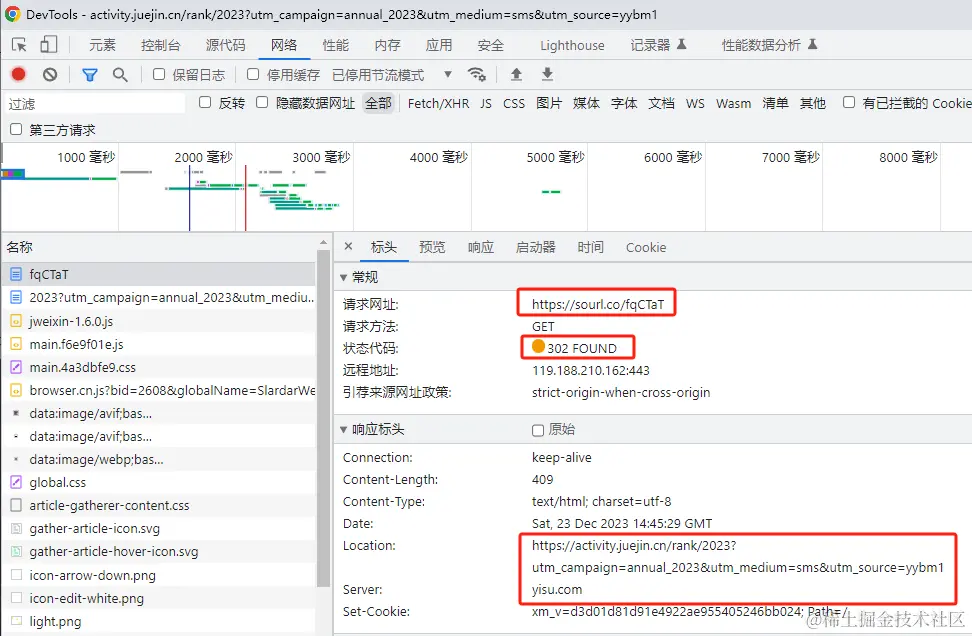Open the 启动器 tab in request details
The height and width of the screenshot is (636, 972).
pos(536,247)
